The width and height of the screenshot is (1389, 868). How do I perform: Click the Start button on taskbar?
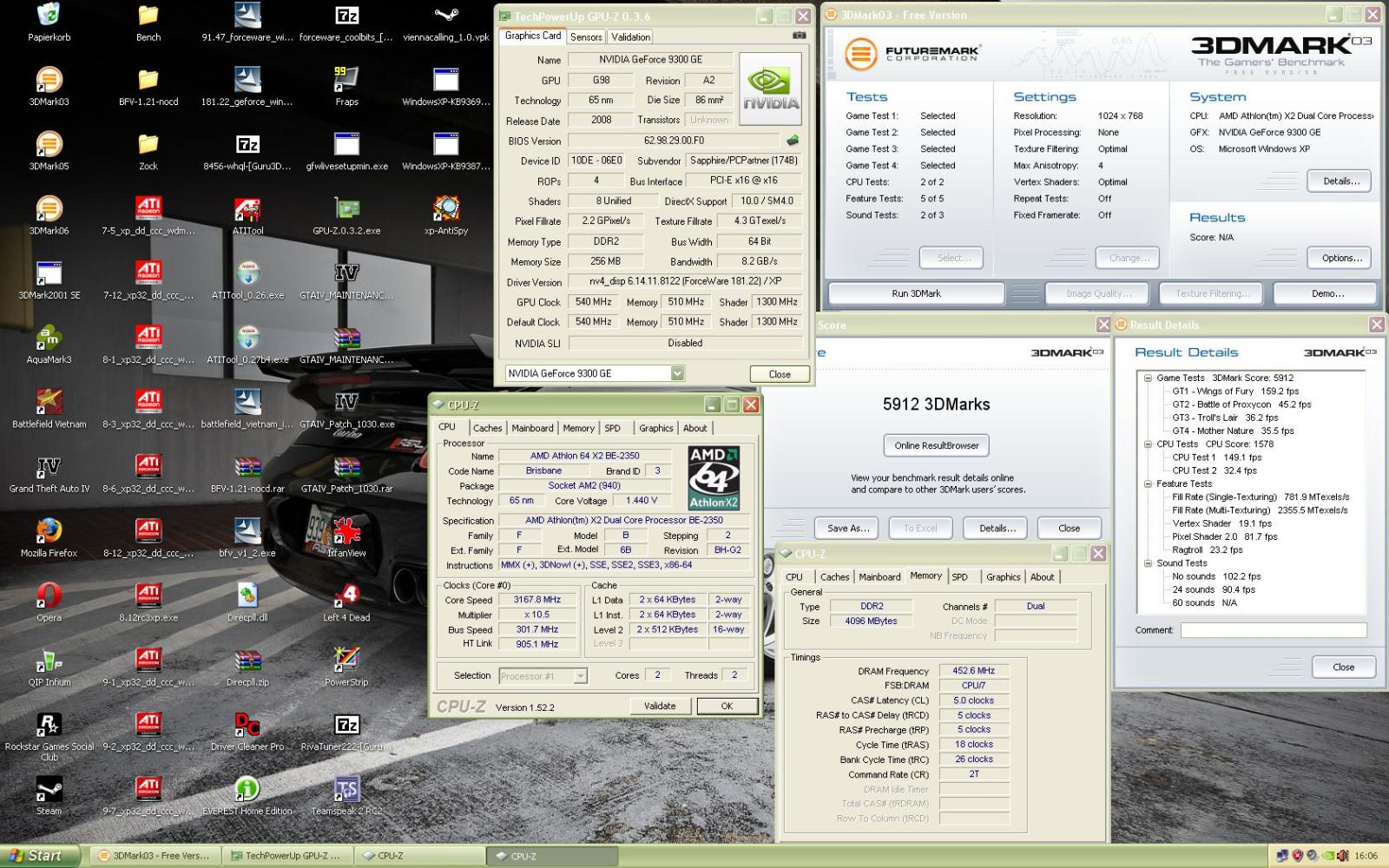[40, 856]
